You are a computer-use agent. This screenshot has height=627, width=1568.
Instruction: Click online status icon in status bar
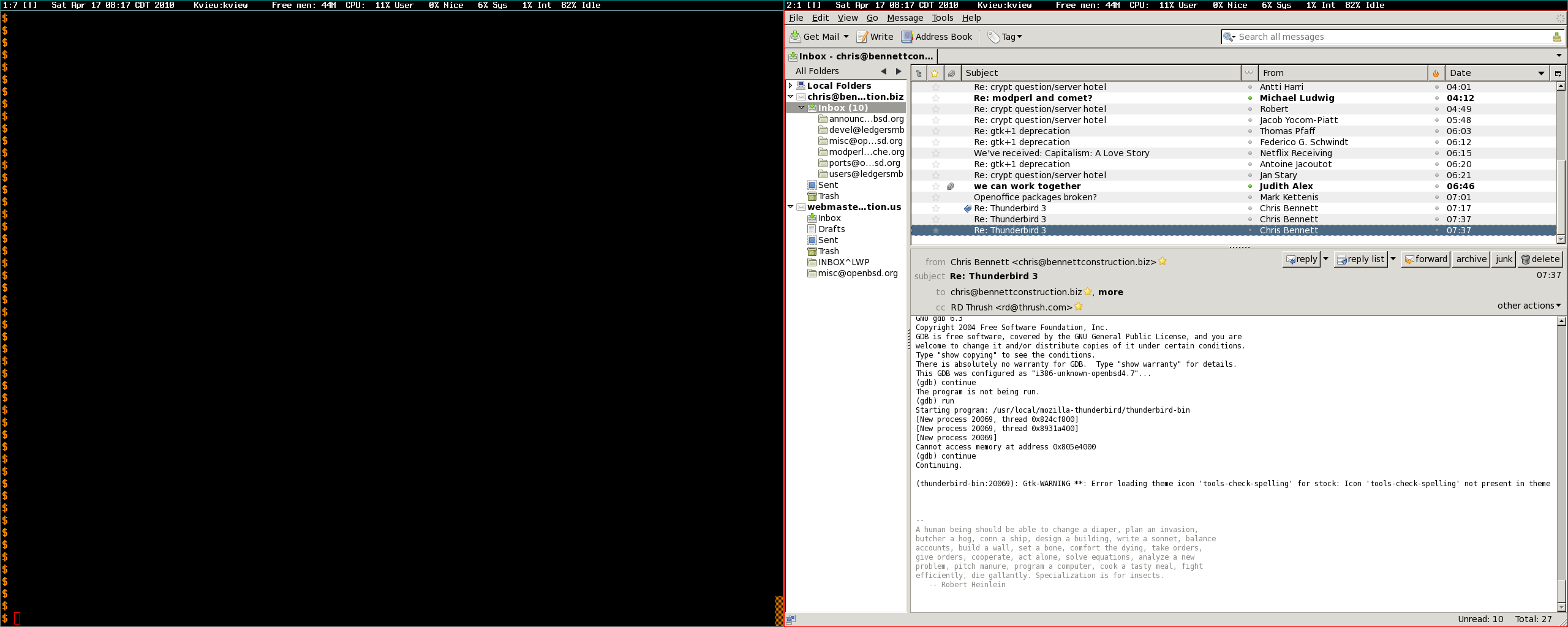(x=791, y=619)
